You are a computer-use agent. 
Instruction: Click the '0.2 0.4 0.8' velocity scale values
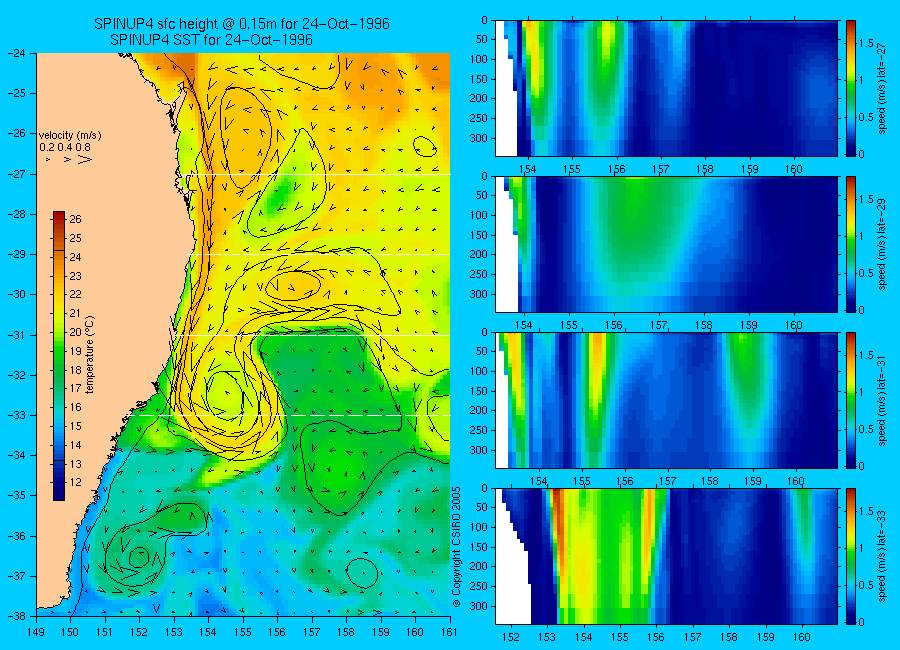click(x=65, y=148)
